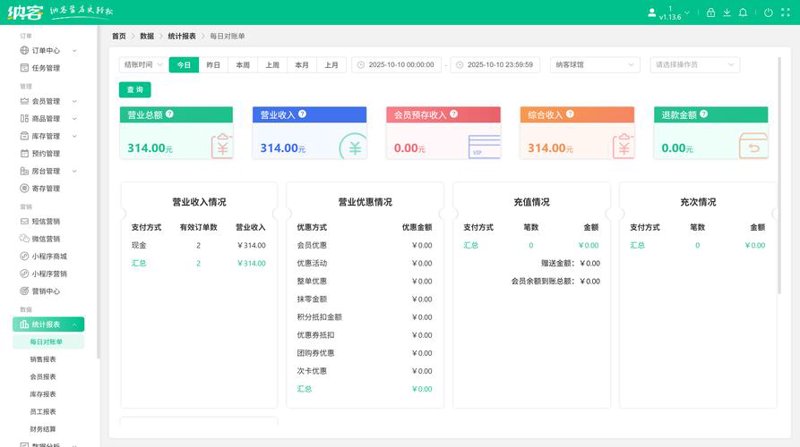Open the 请选择操作员 operator dropdown
Screen dimensions: 800x447
click(x=694, y=65)
